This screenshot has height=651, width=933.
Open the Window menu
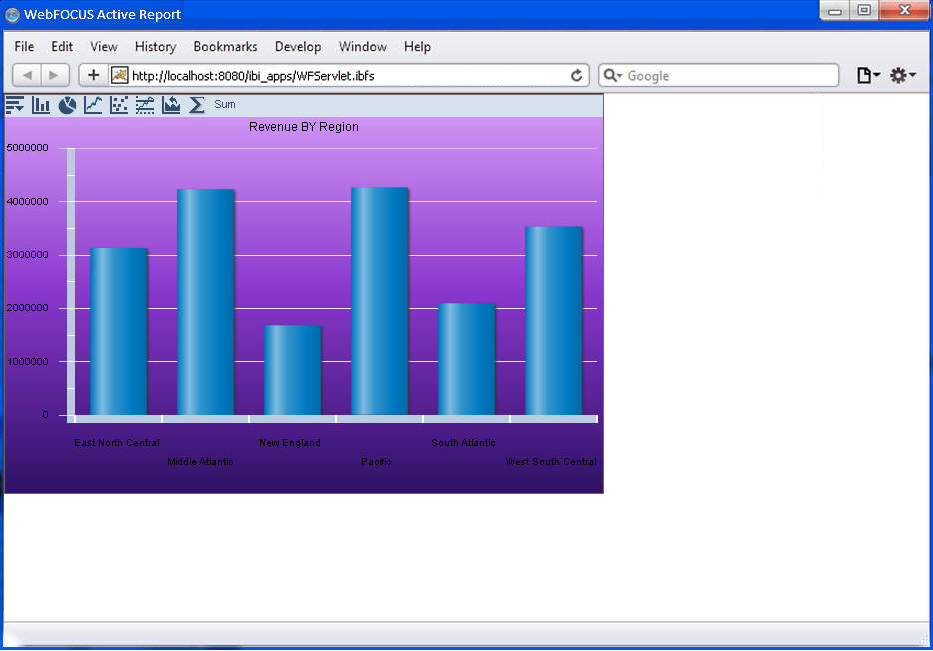click(363, 46)
